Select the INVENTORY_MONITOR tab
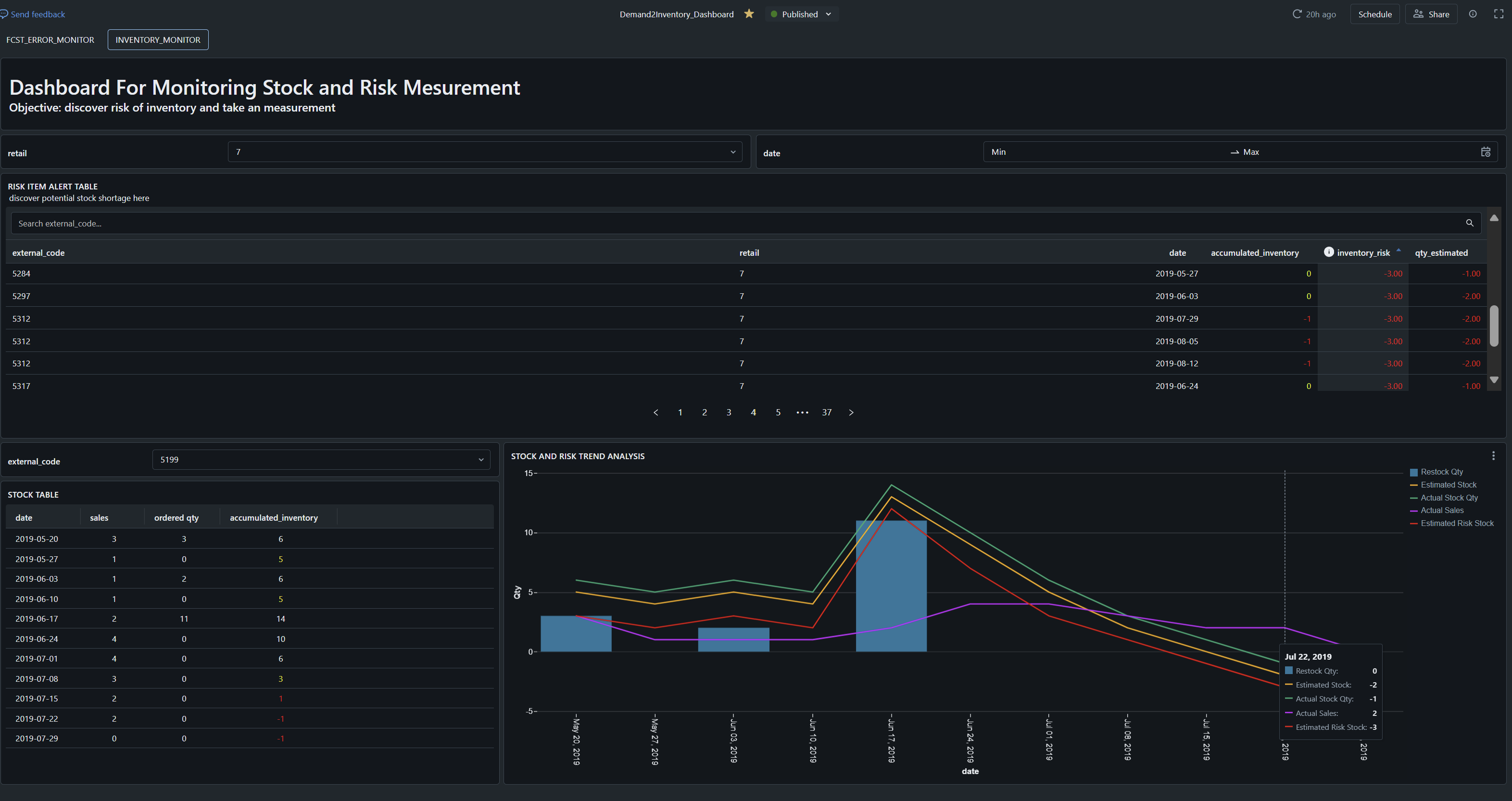The width and height of the screenshot is (1512, 801). [158, 40]
